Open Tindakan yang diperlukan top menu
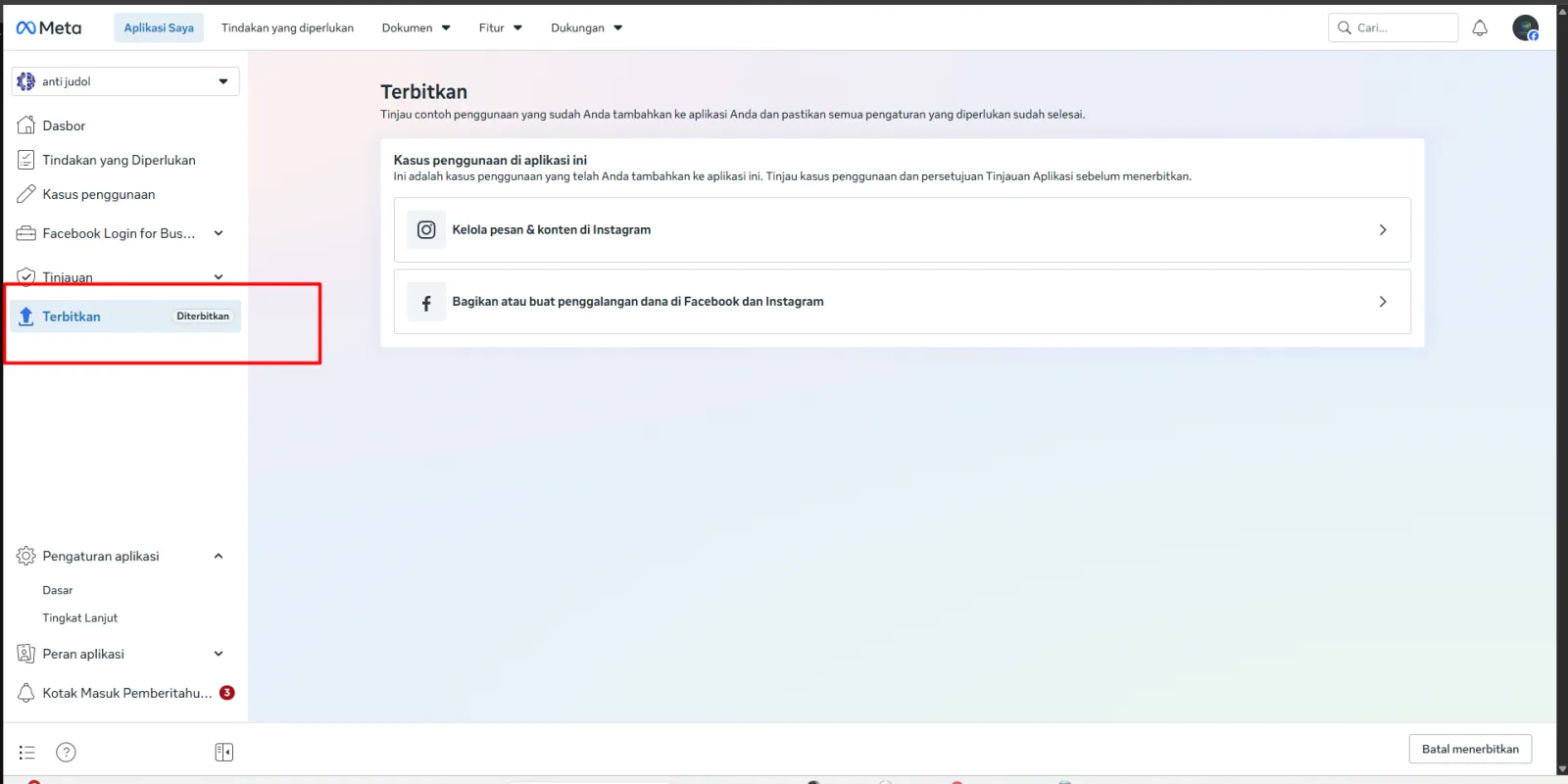The height and width of the screenshot is (784, 1568). click(287, 27)
